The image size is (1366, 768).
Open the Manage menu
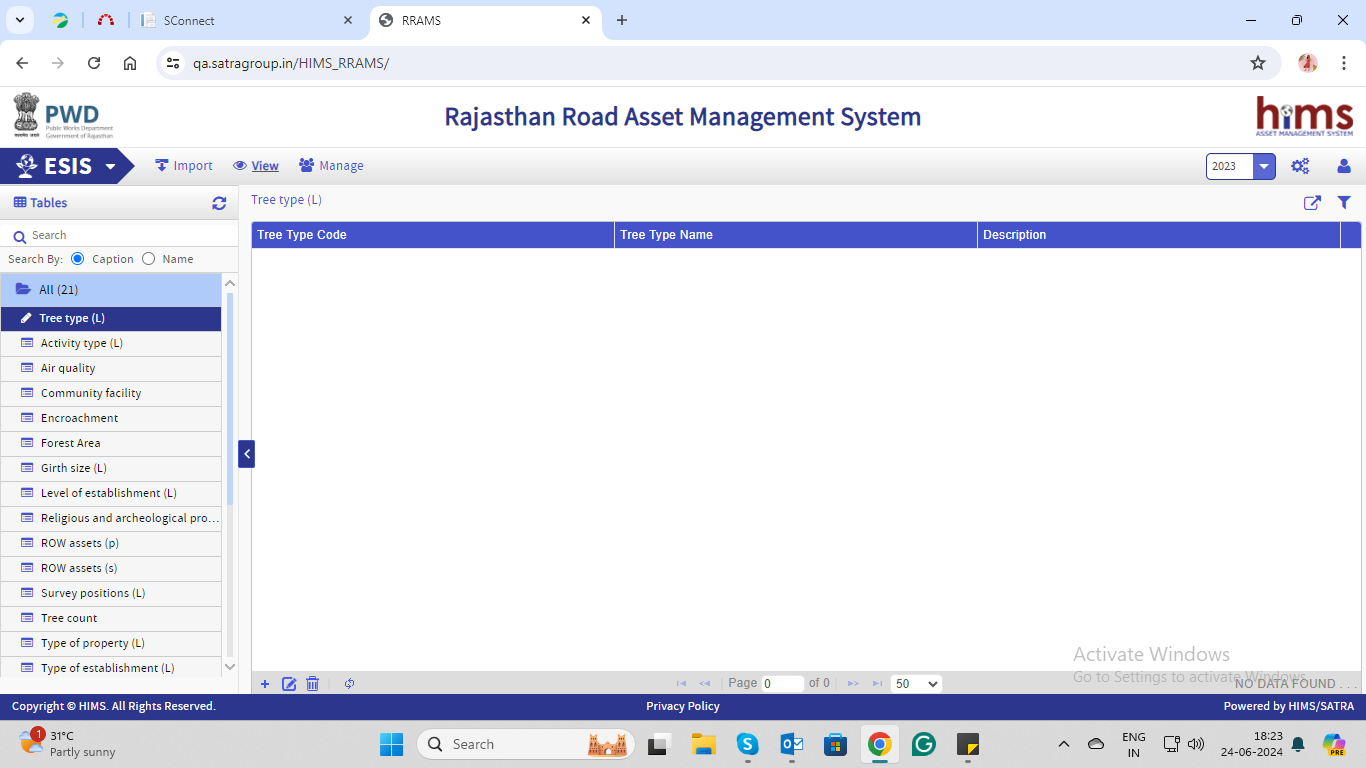pyautogui.click(x=331, y=166)
